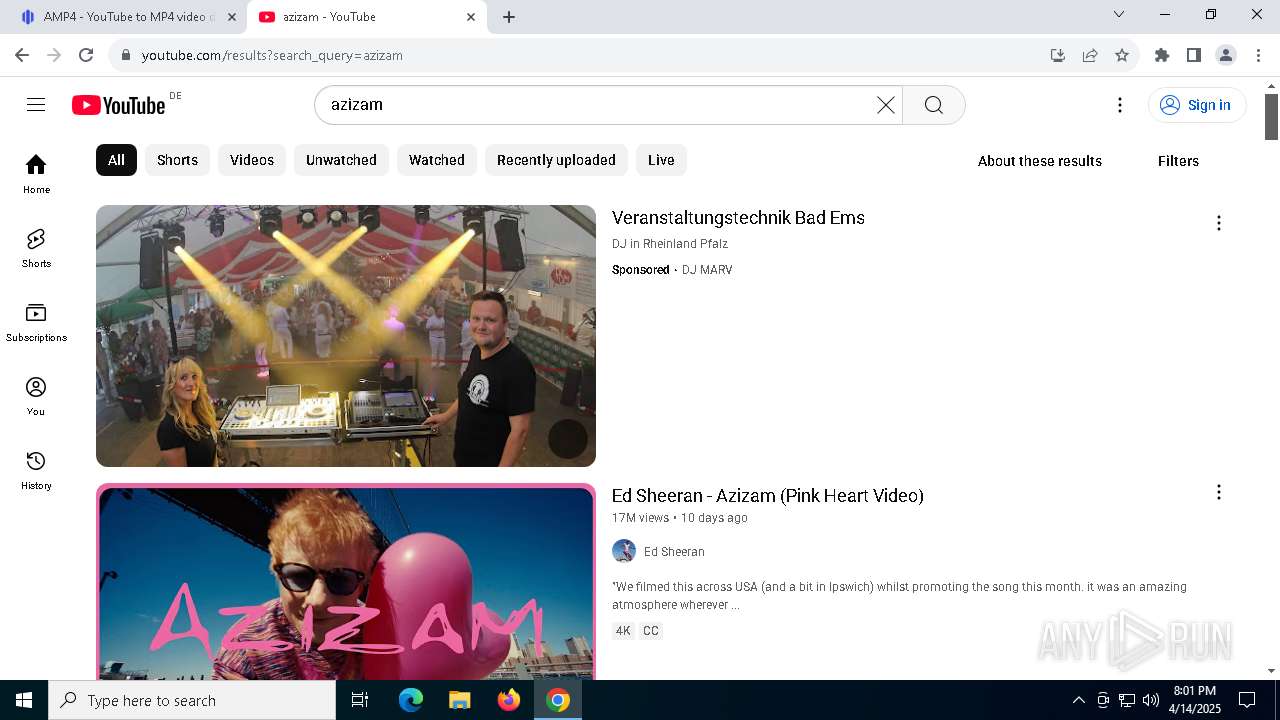1280x720 pixels.
Task: Show hidden system tray icons
Action: [1078, 700]
